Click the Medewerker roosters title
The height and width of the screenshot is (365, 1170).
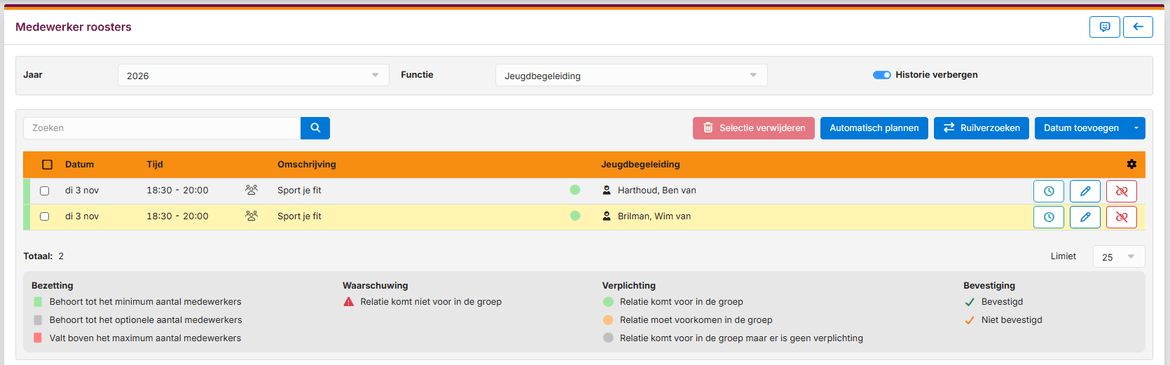[73, 27]
